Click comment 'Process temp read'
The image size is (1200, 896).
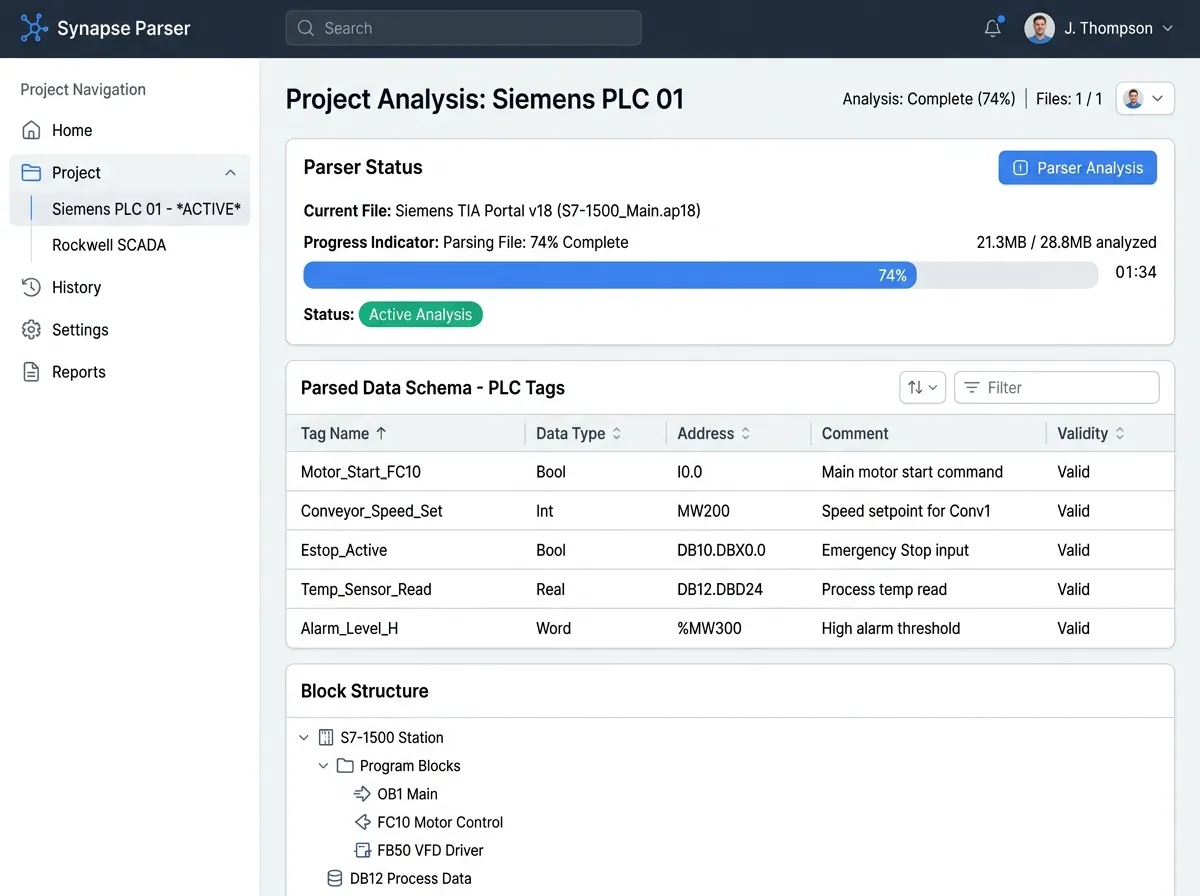pos(884,589)
